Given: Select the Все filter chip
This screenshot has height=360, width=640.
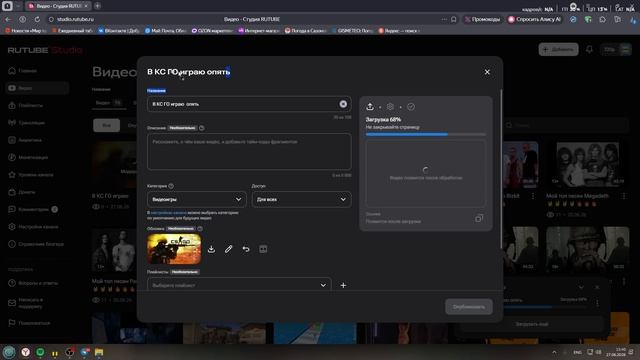Looking at the screenshot, I should tap(107, 125).
